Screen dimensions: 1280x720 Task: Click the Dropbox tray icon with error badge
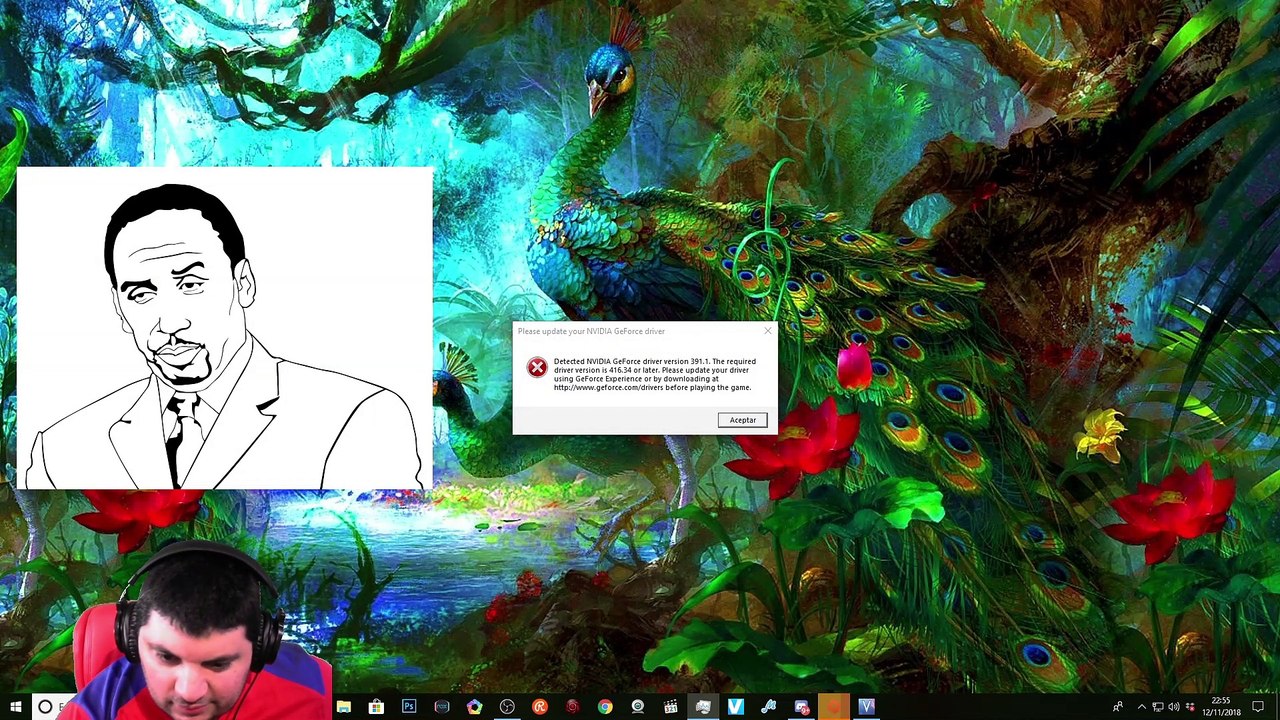click(1191, 707)
